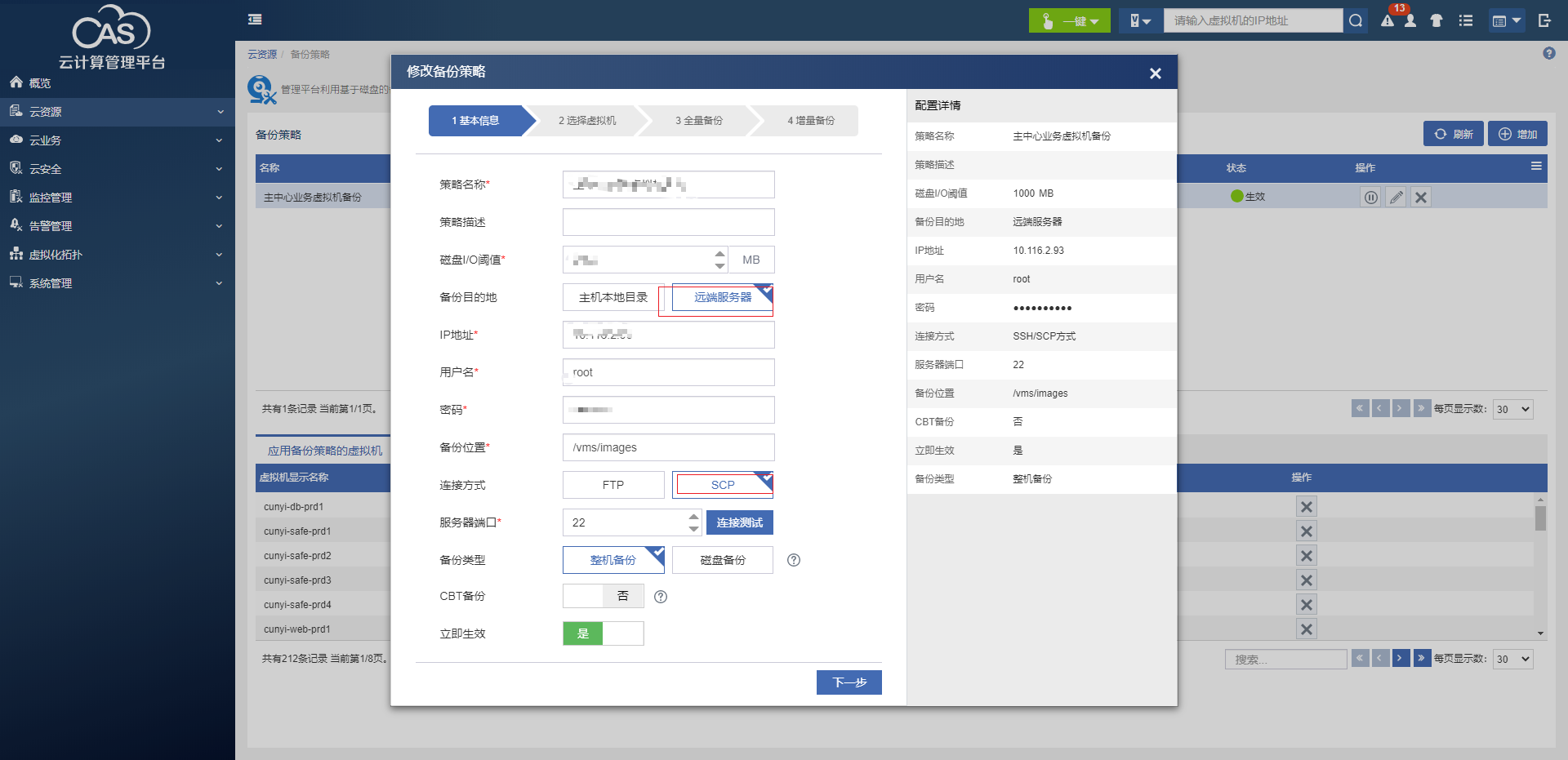This screenshot has height=760, width=1568.
Task: Click the alarm bell icon with badge 13
Action: coord(1388,20)
